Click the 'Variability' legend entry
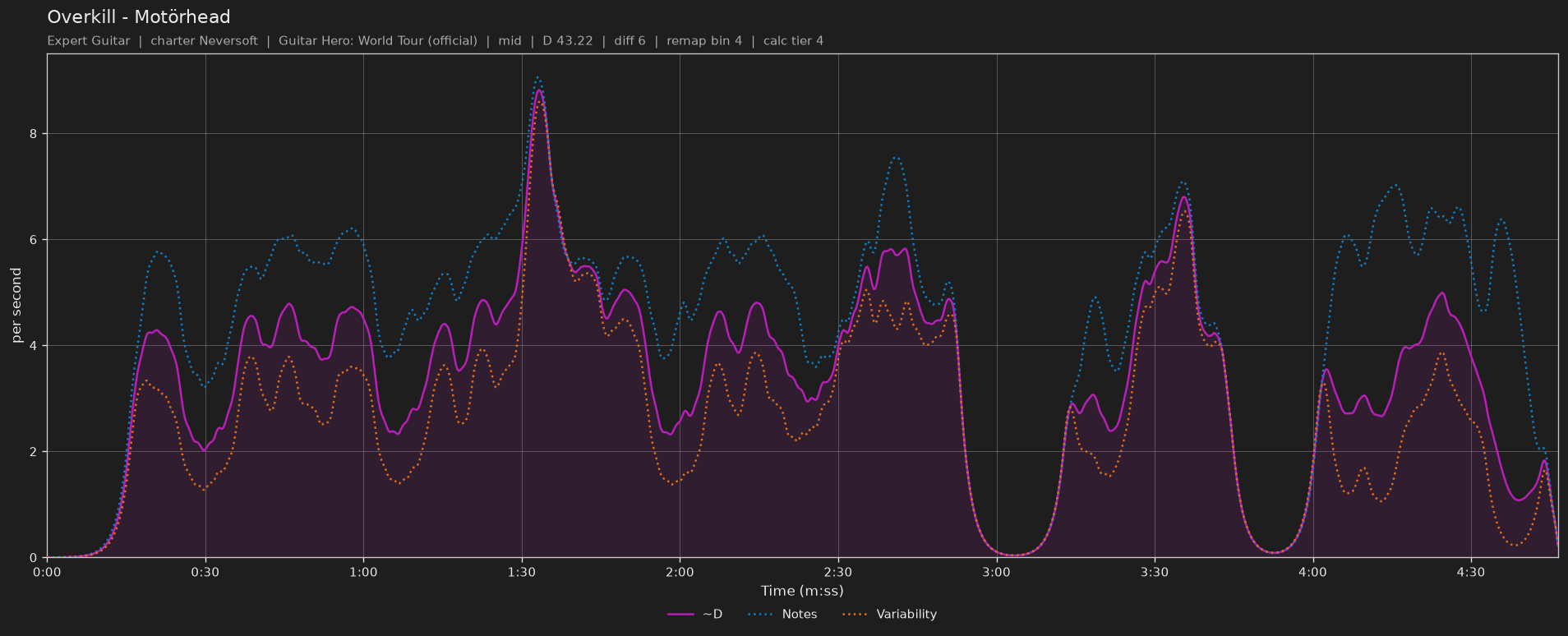This screenshot has height=636, width=1568. (890, 614)
